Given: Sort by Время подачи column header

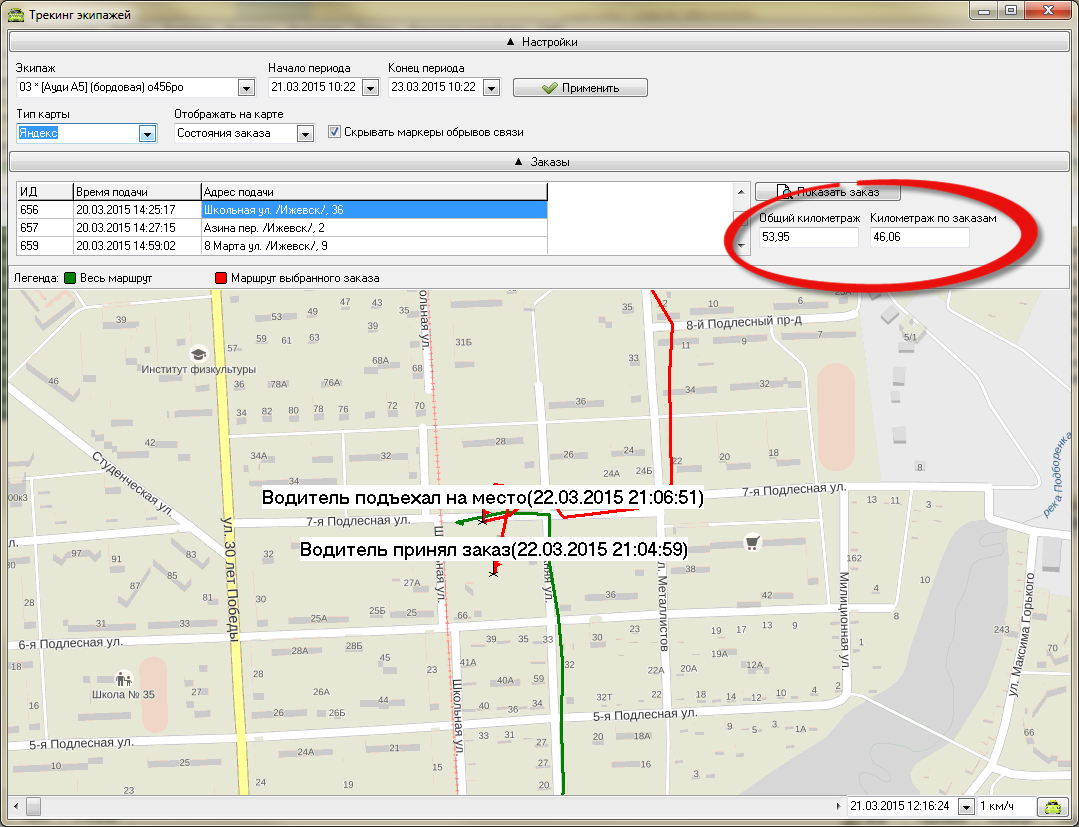Looking at the screenshot, I should 136,192.
